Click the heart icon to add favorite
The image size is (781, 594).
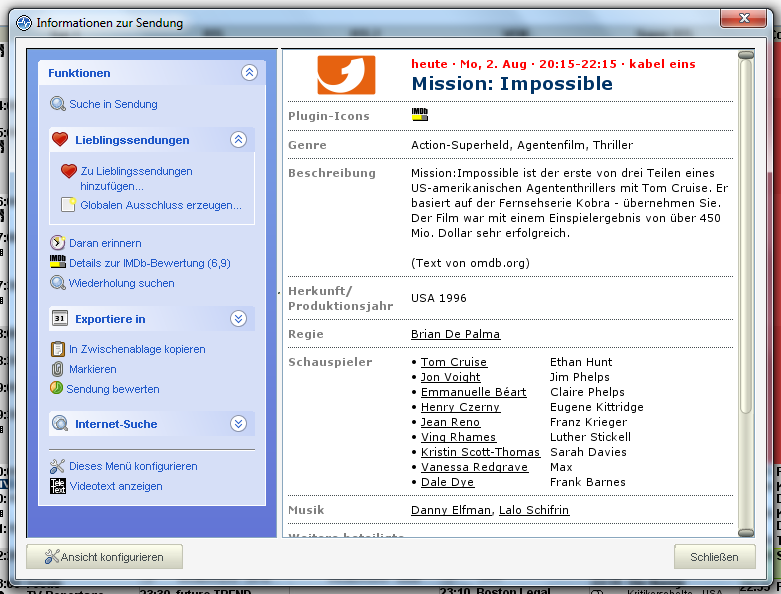pos(68,171)
